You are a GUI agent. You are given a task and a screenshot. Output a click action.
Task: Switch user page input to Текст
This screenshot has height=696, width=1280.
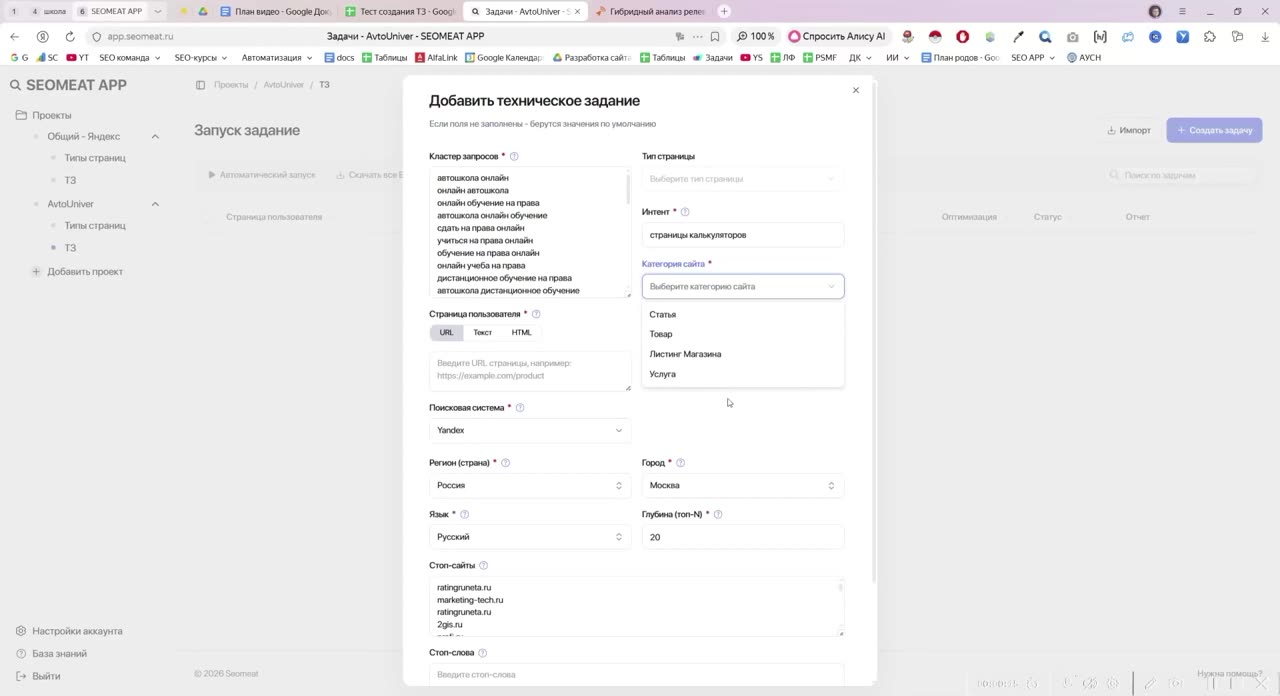point(483,333)
